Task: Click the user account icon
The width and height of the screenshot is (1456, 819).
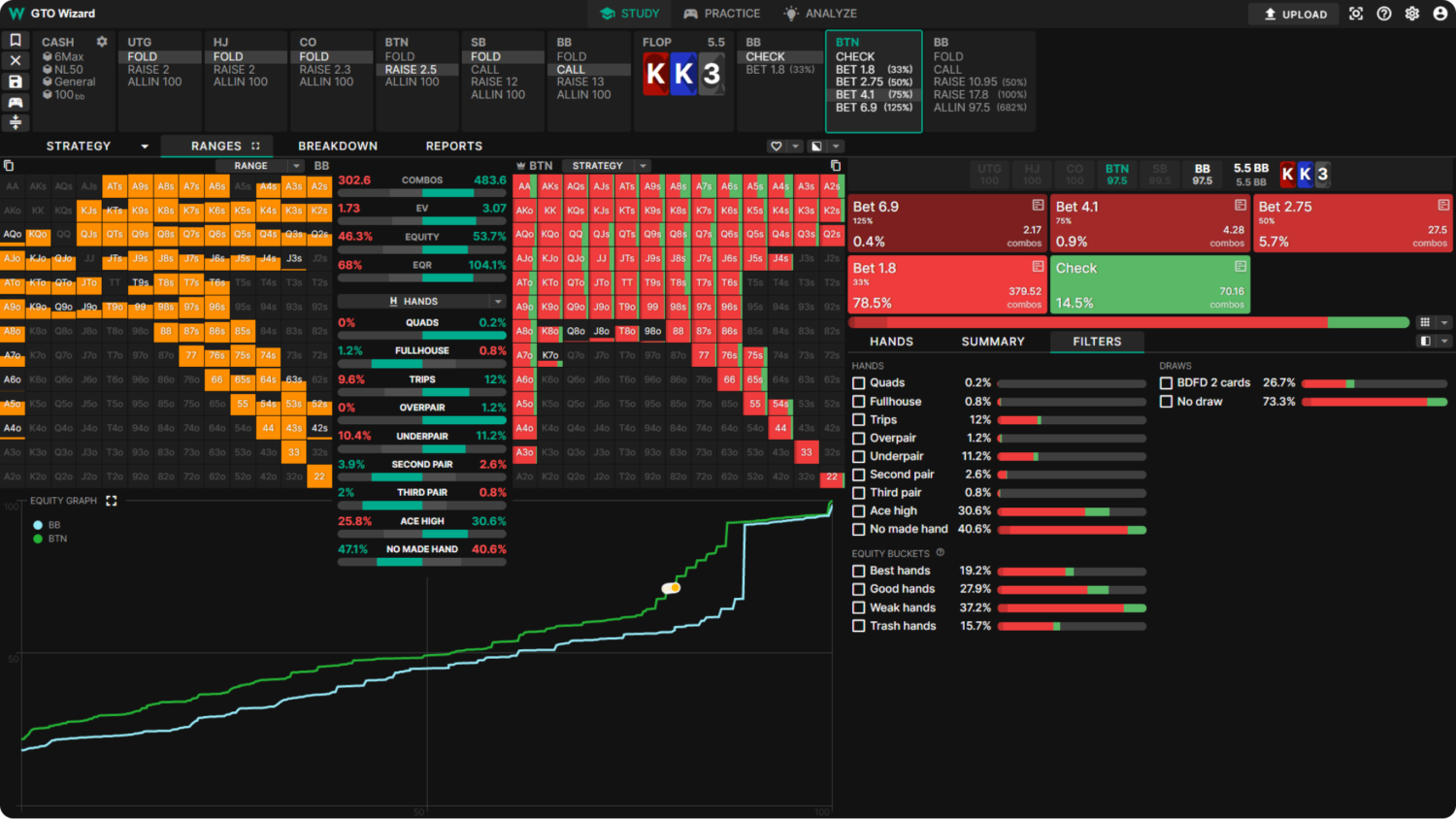Action: click(x=1440, y=14)
